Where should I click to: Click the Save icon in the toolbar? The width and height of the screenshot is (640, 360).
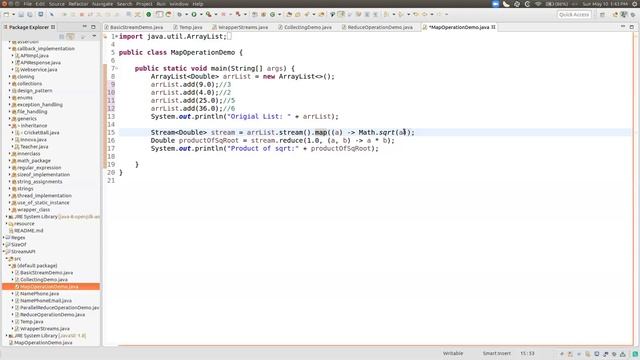[21, 14]
